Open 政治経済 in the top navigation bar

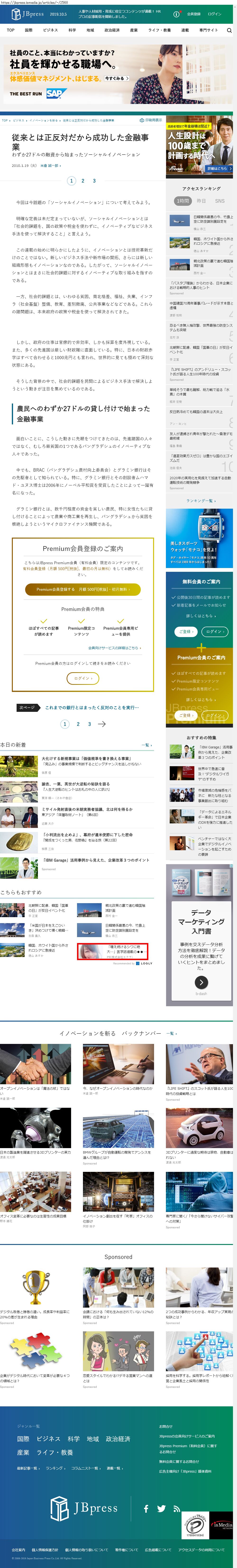click(112, 30)
